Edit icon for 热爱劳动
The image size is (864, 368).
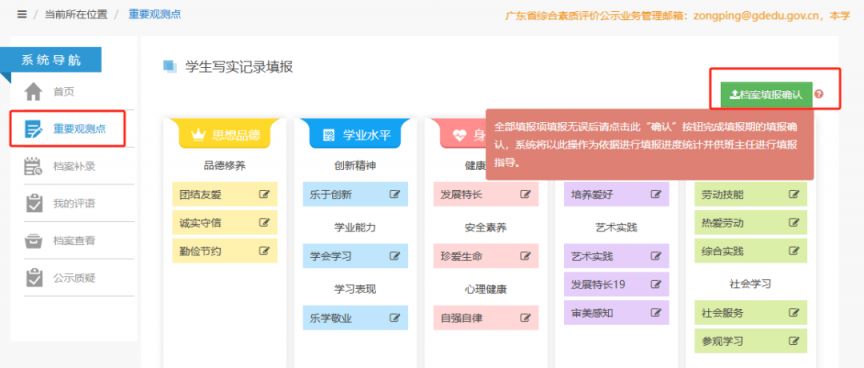pyautogui.click(x=794, y=223)
